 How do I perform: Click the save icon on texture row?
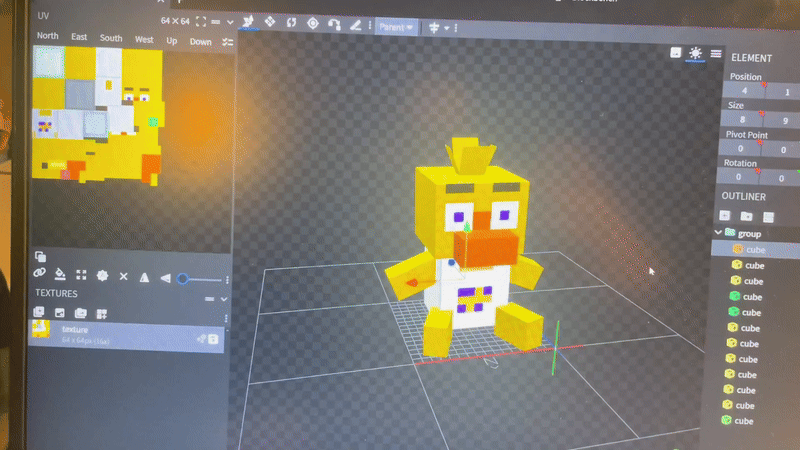(x=213, y=339)
